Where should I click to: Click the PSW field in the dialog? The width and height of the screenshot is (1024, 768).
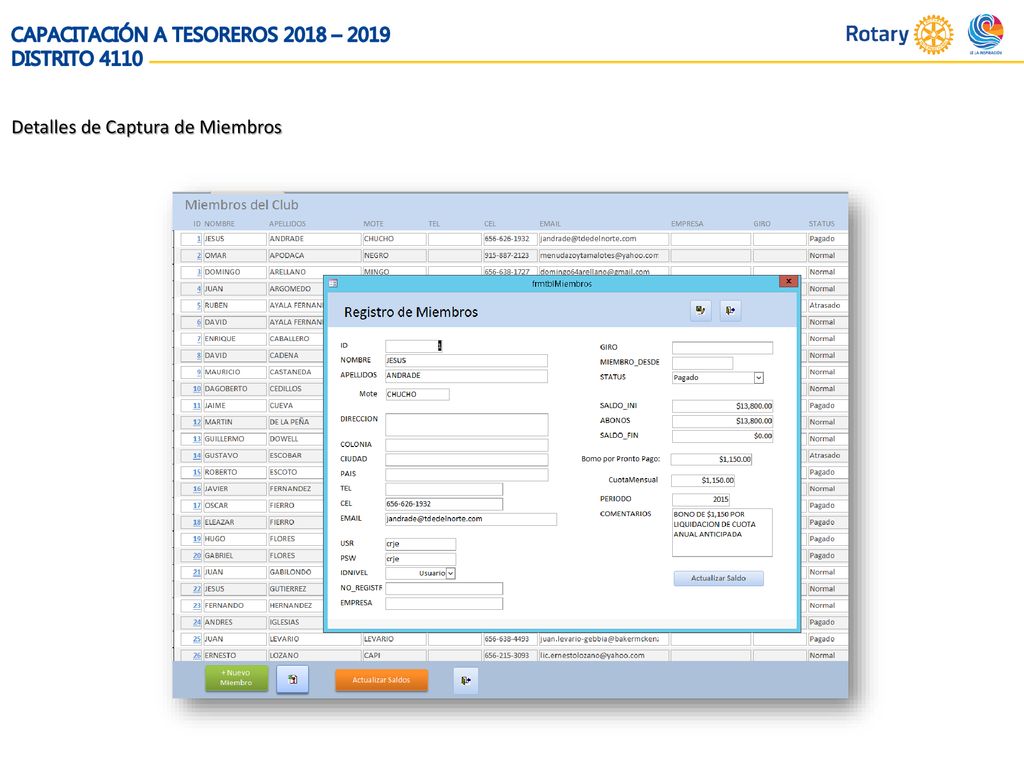tap(421, 559)
